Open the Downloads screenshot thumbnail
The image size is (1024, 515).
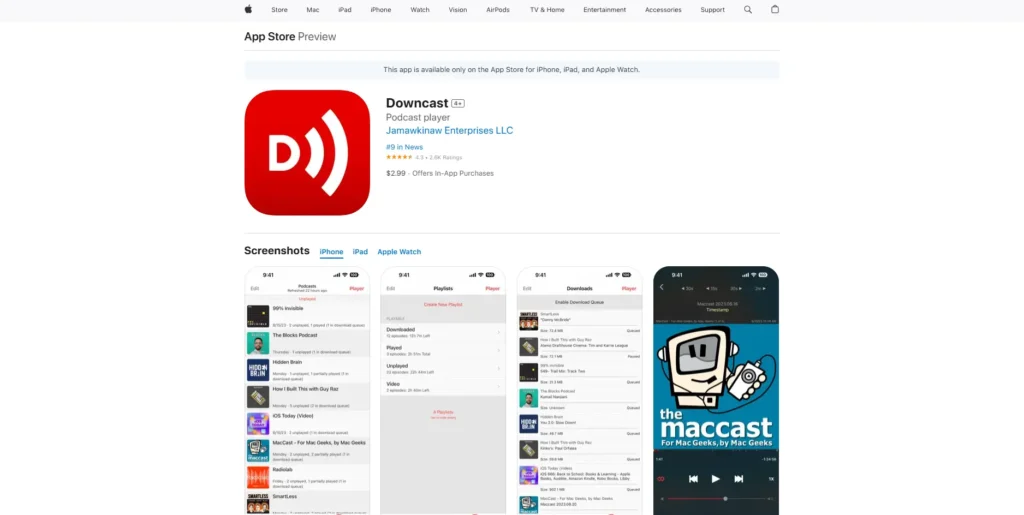click(579, 390)
